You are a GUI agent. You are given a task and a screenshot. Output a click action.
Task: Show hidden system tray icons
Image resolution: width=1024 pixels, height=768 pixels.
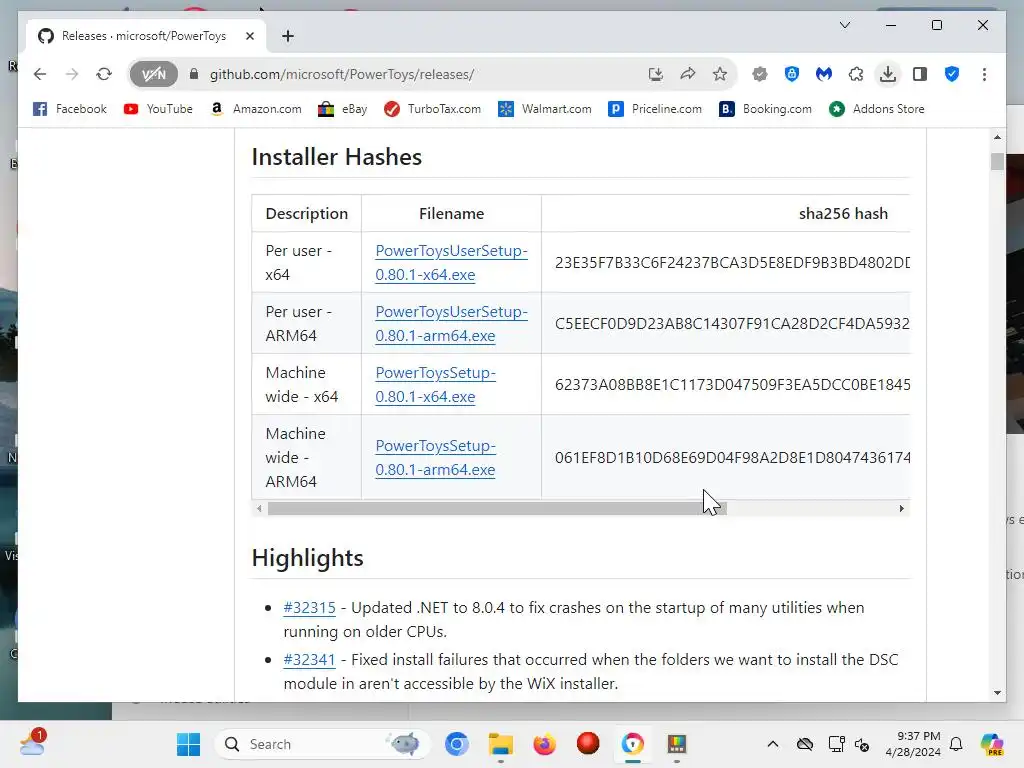[773, 744]
